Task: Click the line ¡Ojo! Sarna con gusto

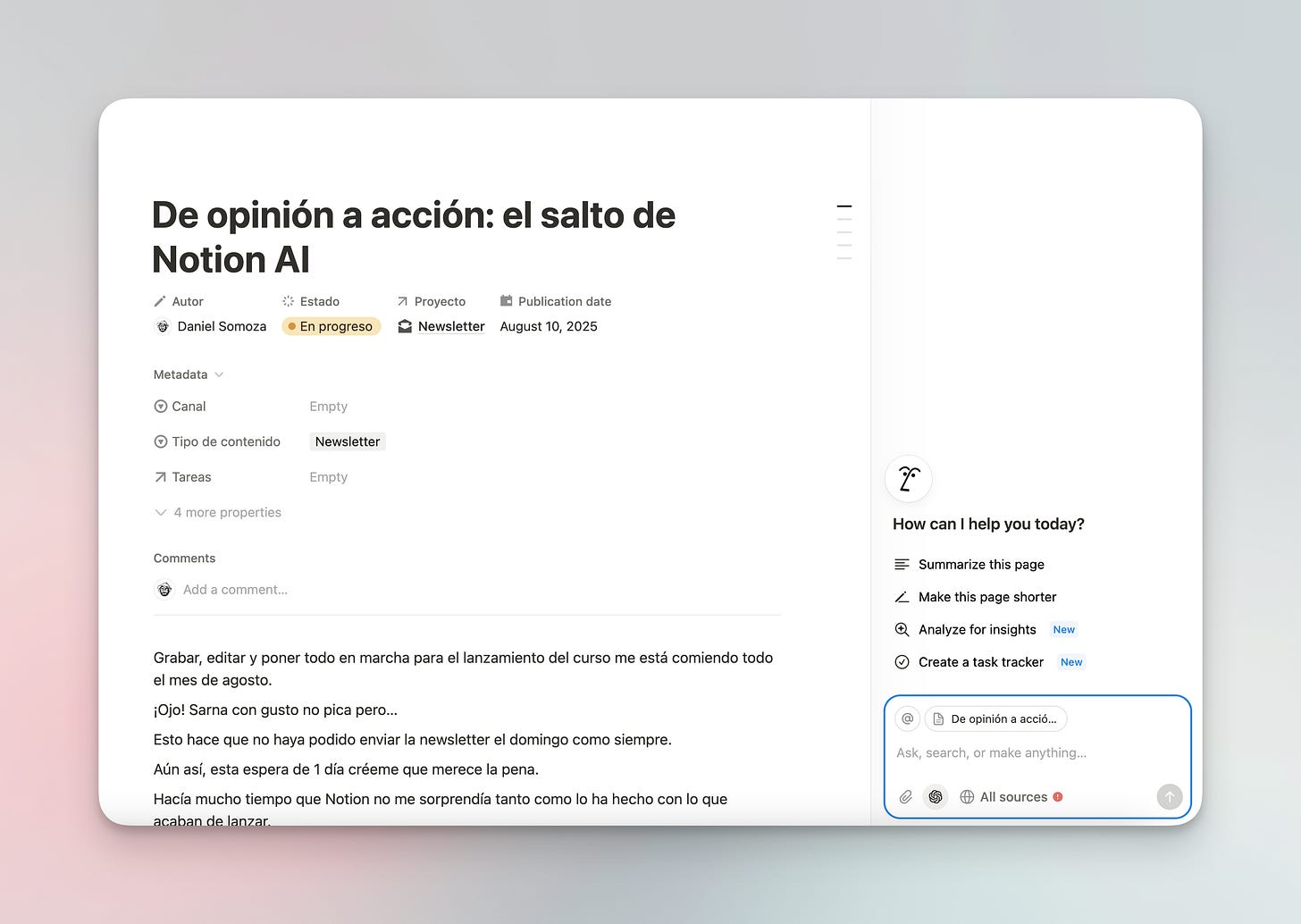Action: (275, 710)
